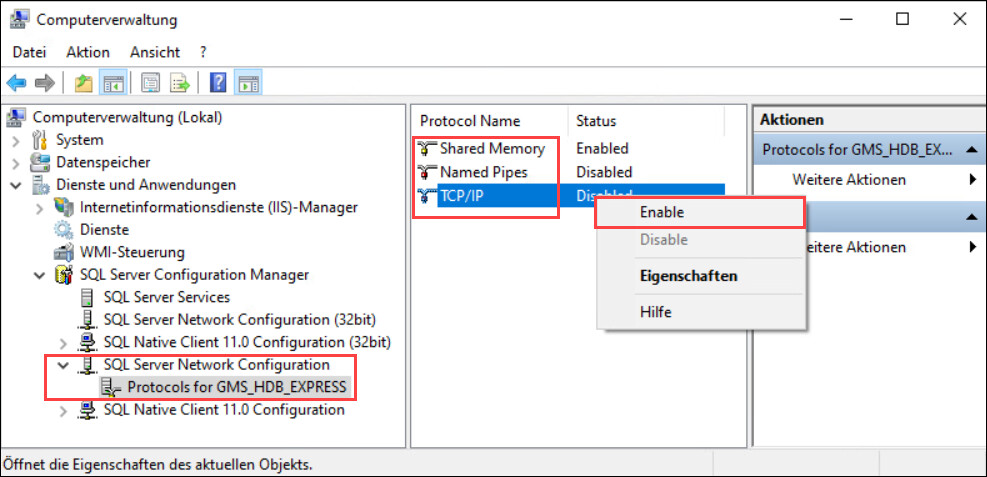Screen dimensions: 987x477
Task: Select the Shared Memory protocol row
Action: [492, 148]
